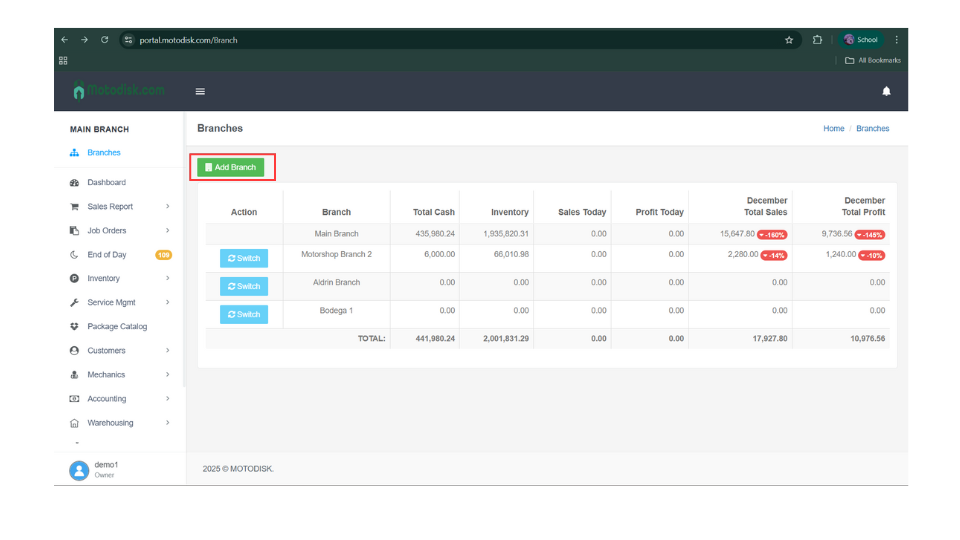This screenshot has height=540, width=960.
Task: Click the Dashboard gauge icon
Action: [x=74, y=183]
